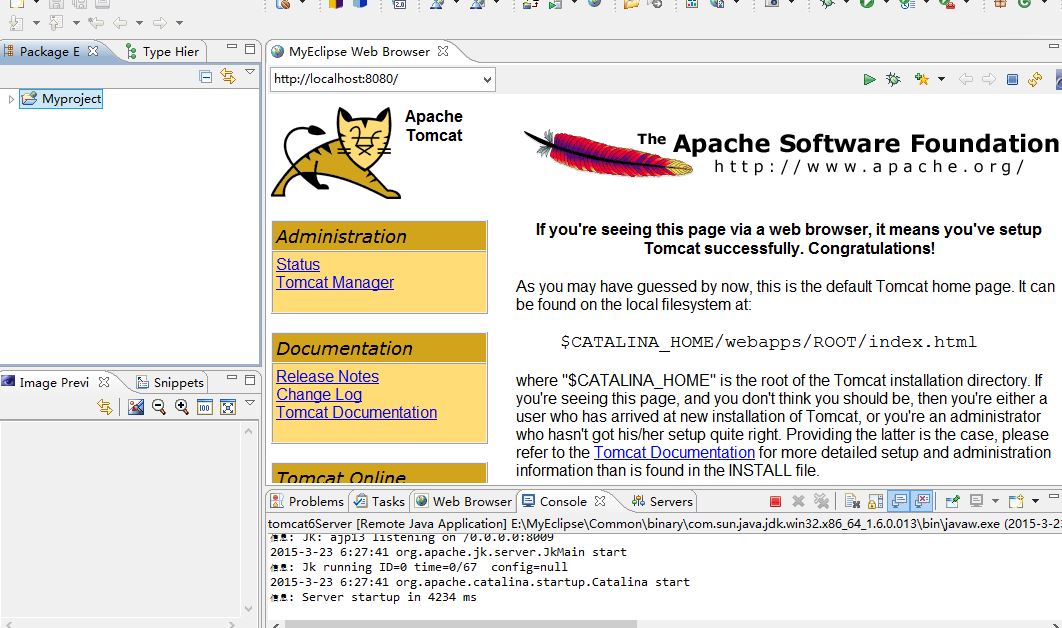The width and height of the screenshot is (1062, 628).
Task: Open the Image Preview view menu triangle
Action: point(250,402)
